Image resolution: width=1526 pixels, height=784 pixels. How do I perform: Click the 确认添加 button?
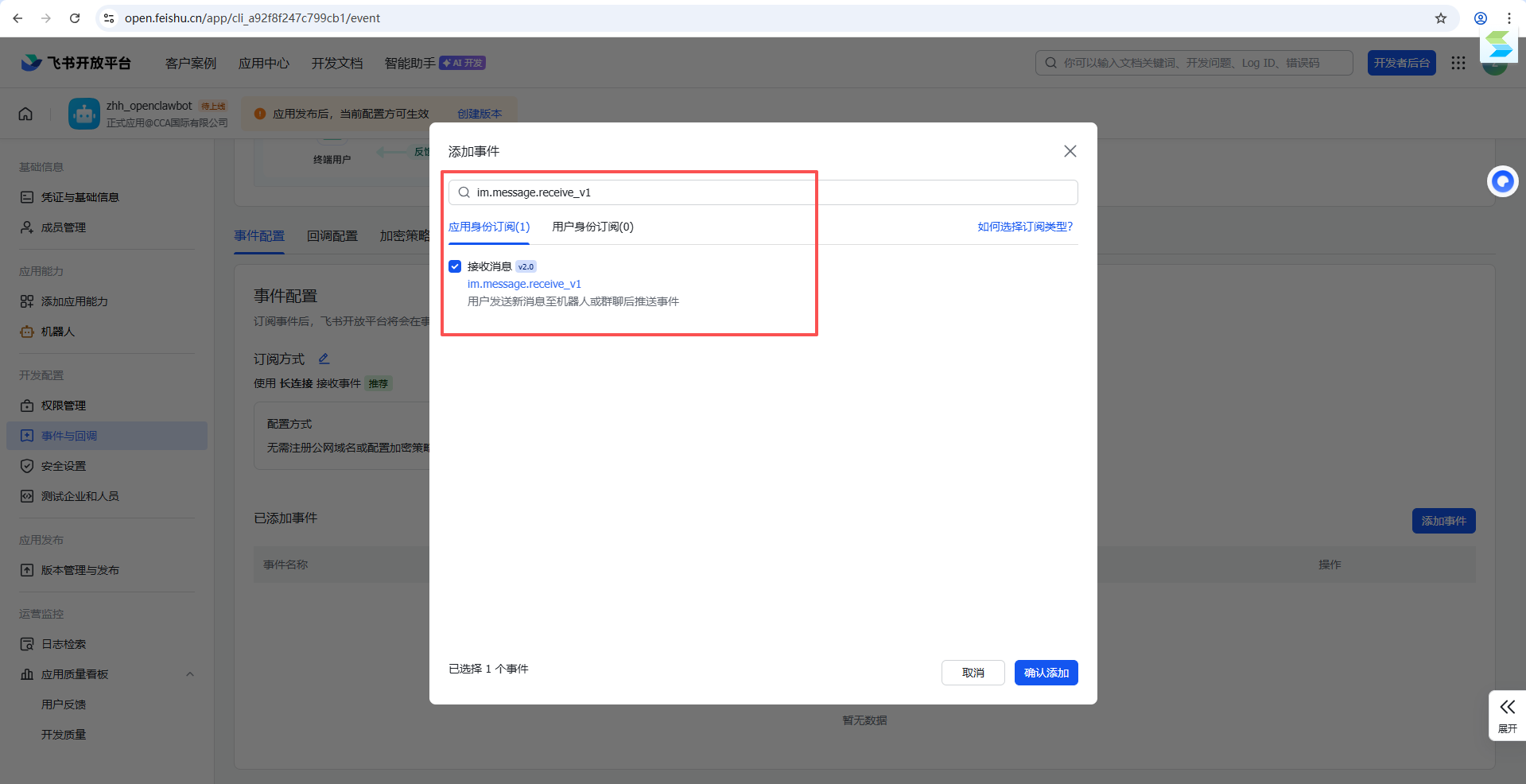[1046, 673]
